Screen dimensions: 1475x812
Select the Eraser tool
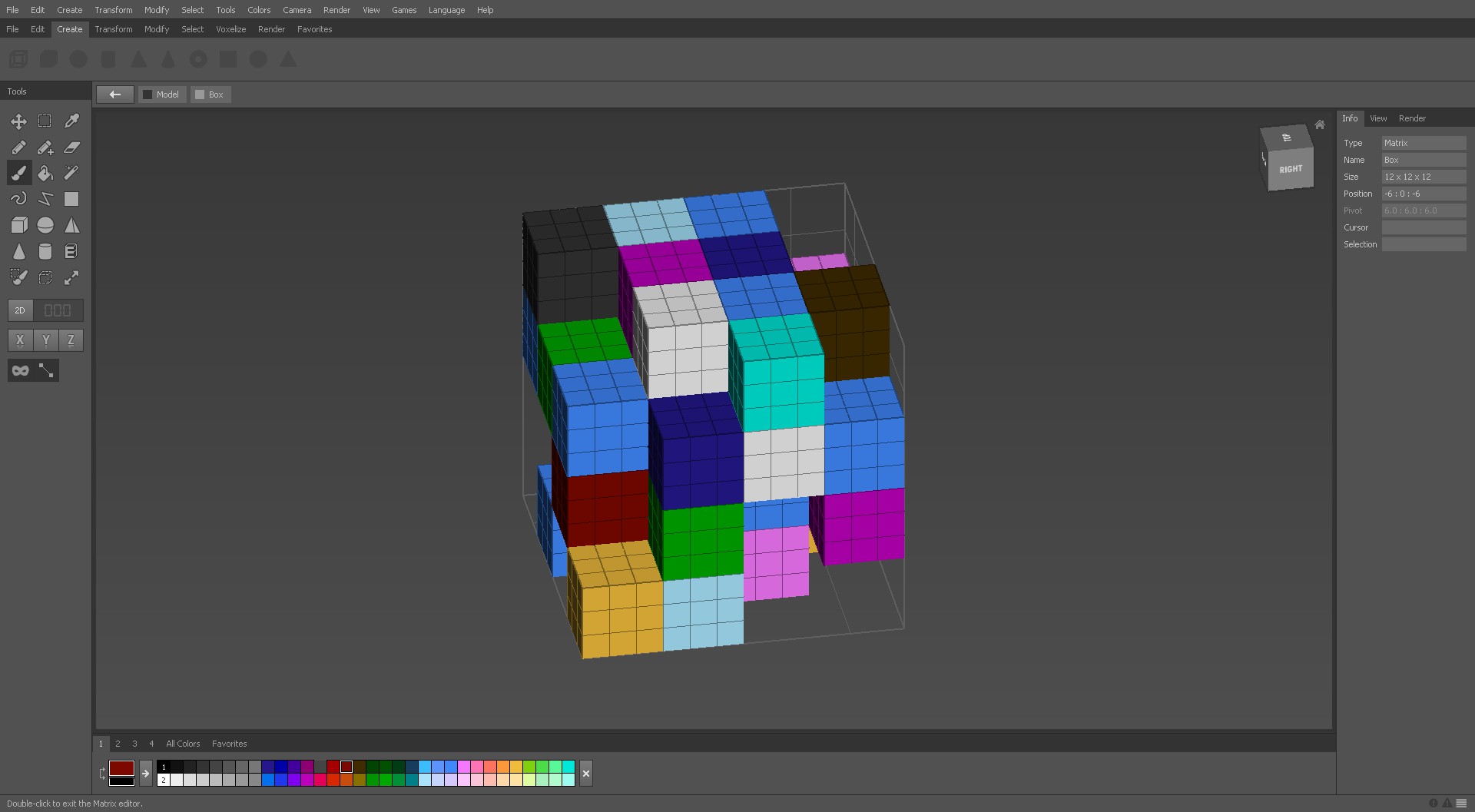point(71,147)
